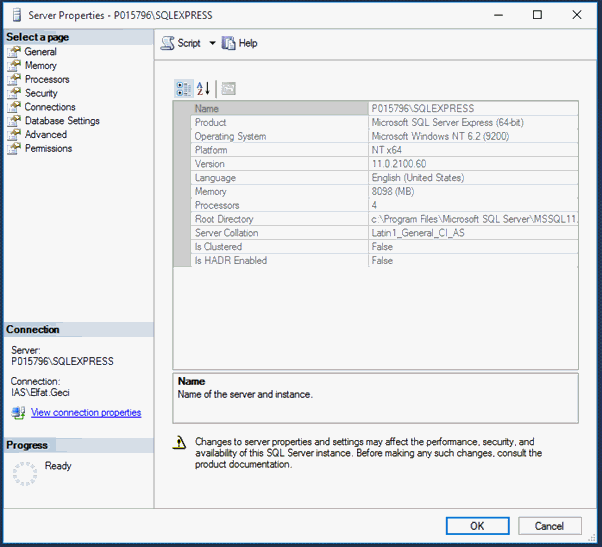The image size is (602, 547).
Task: Open the Memory page
Action: tap(41, 65)
